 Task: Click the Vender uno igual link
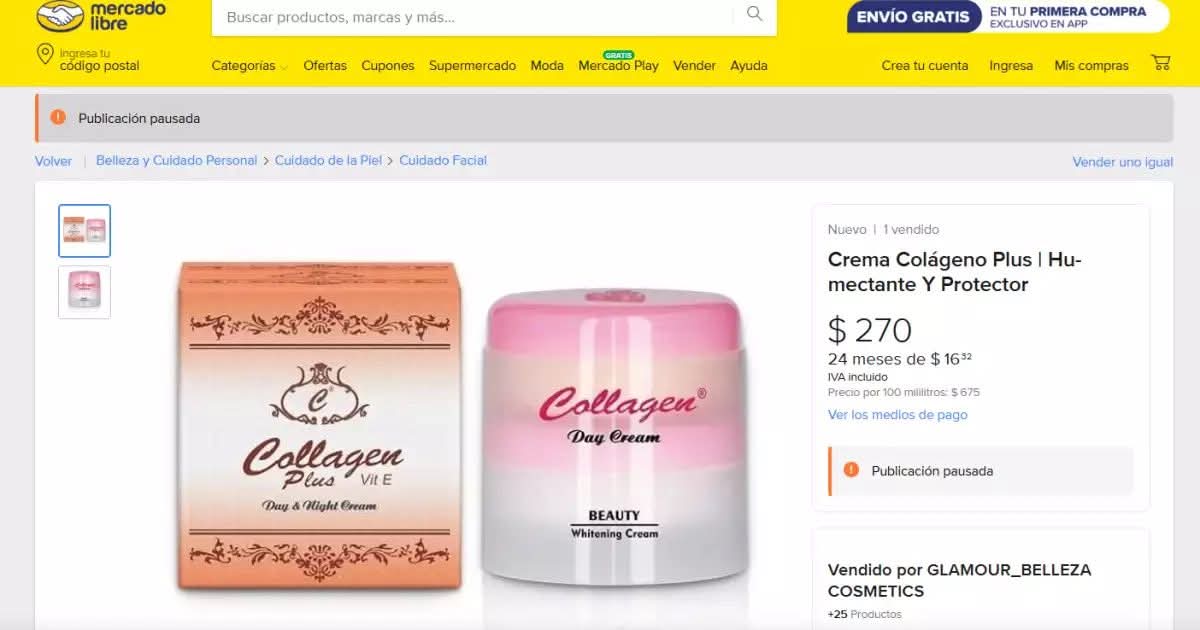[1123, 162]
